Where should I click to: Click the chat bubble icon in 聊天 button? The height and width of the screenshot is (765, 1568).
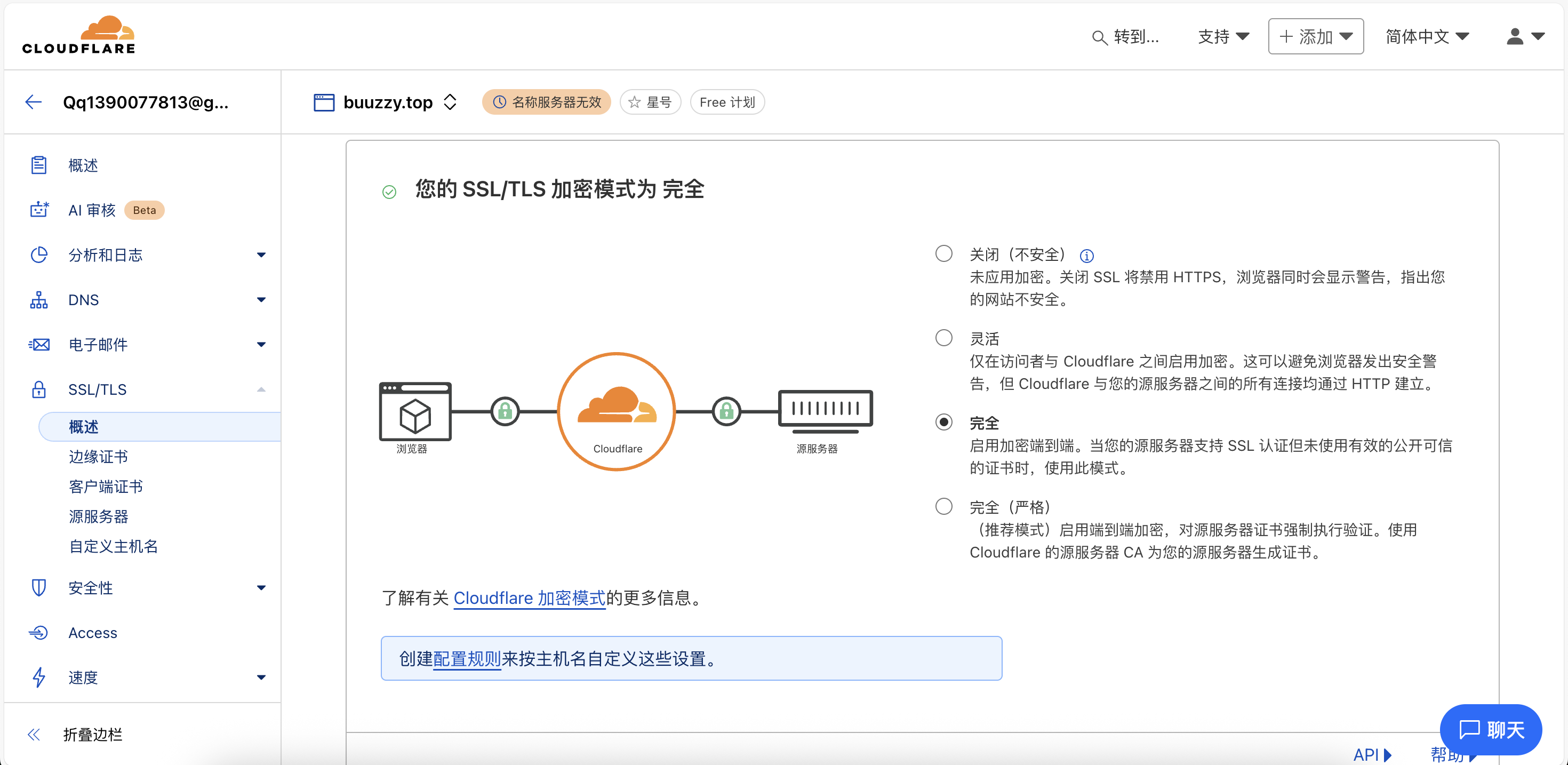(x=1469, y=729)
